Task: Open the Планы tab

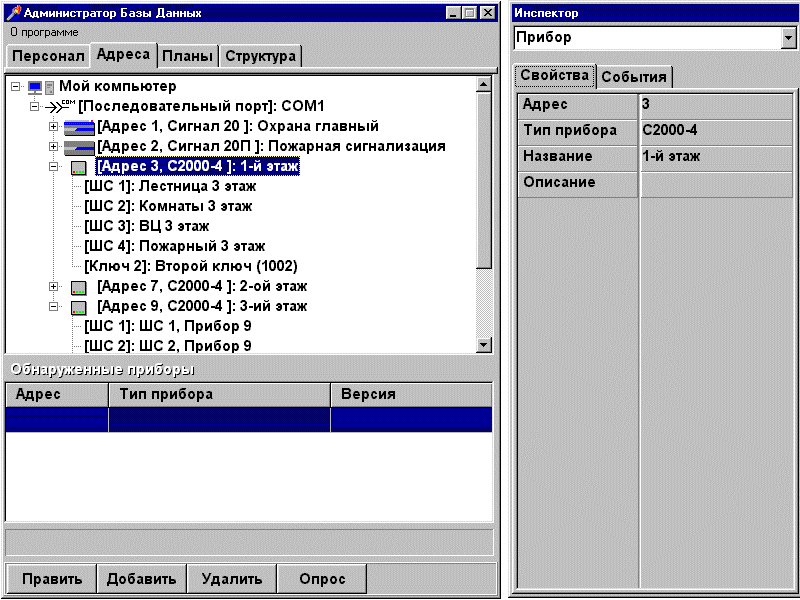Action: coord(187,56)
